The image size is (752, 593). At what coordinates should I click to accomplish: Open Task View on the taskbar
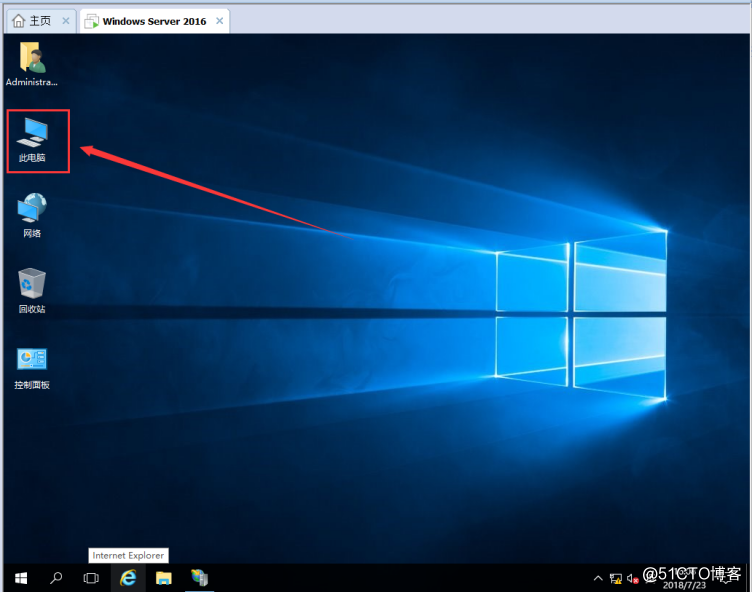click(91, 578)
